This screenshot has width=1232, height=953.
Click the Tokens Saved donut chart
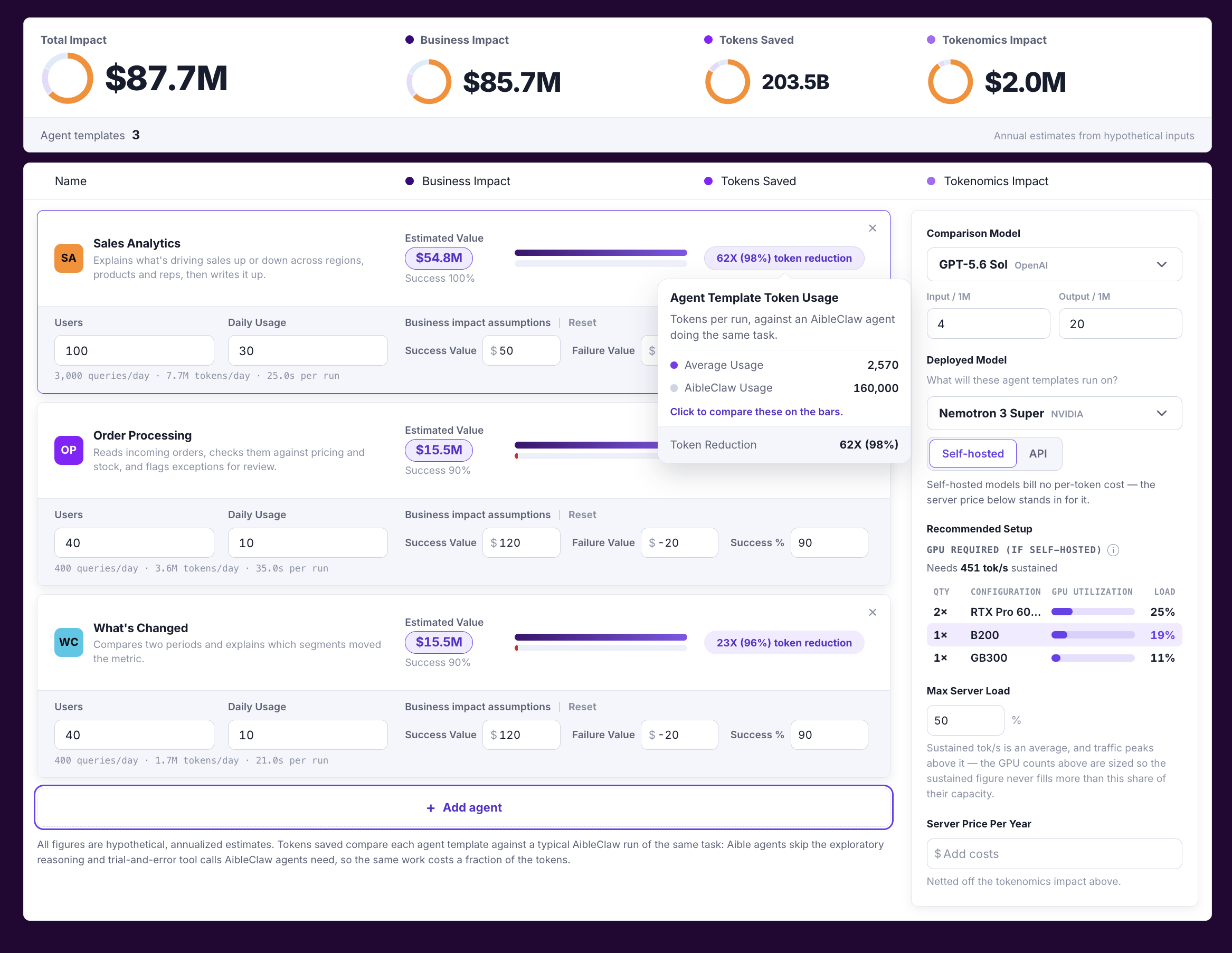pyautogui.click(x=727, y=82)
